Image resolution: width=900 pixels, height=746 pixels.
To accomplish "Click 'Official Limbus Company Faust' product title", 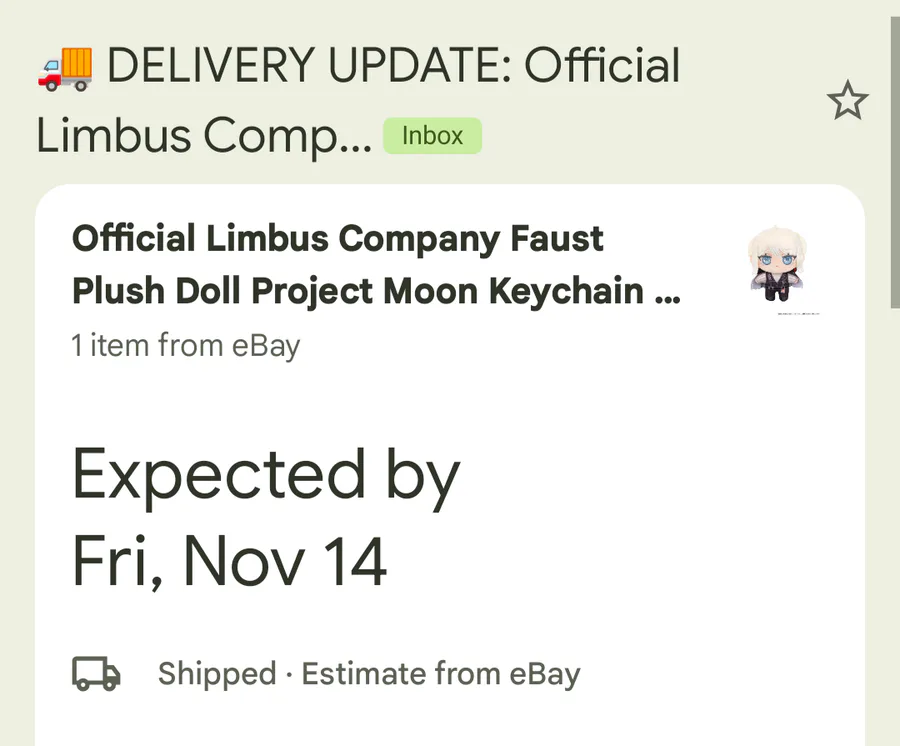I will [x=338, y=239].
